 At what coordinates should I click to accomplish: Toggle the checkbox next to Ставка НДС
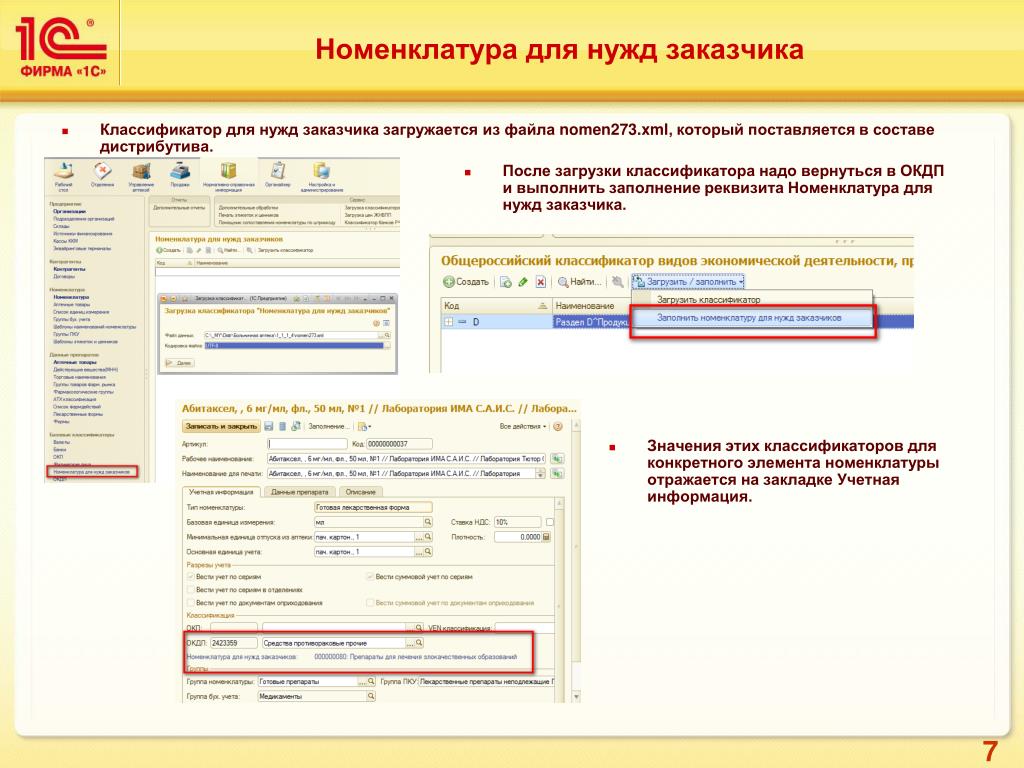[550, 522]
